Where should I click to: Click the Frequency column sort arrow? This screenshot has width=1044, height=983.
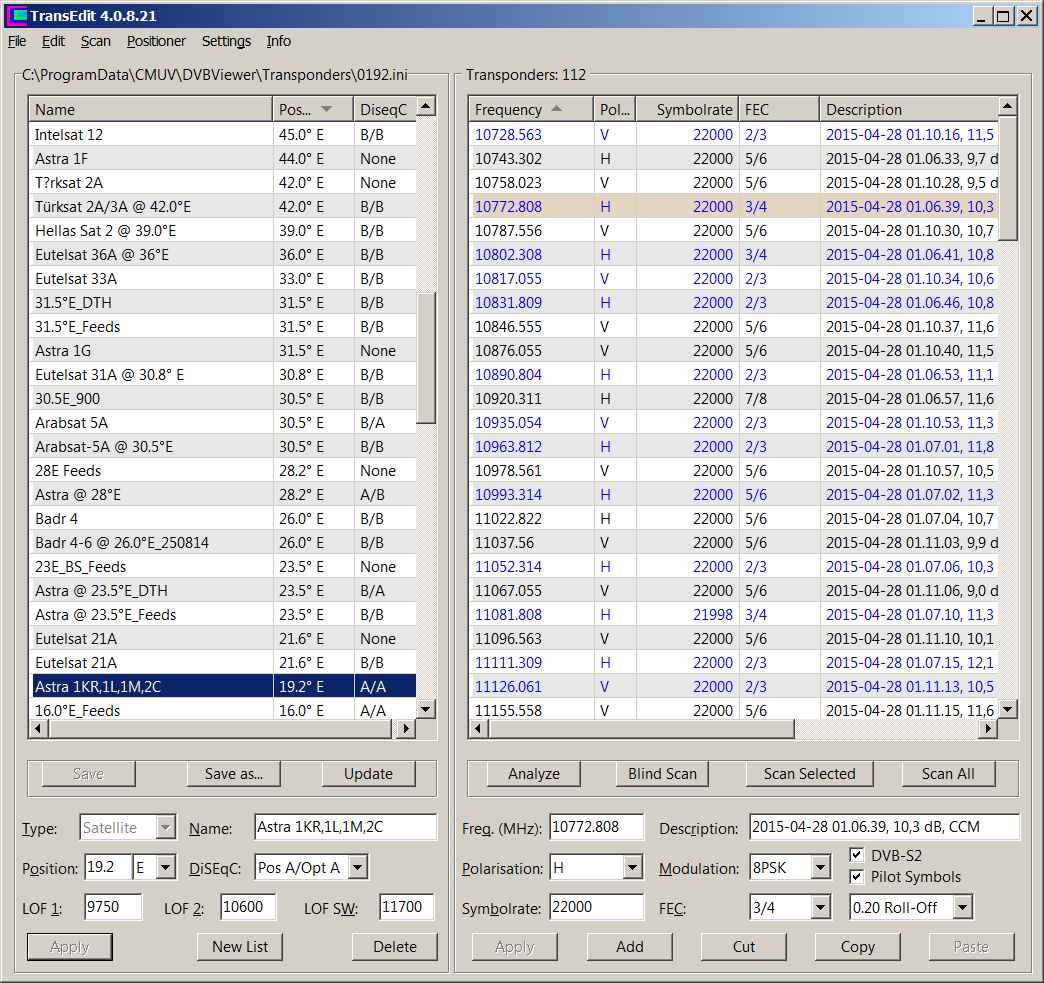[557, 110]
